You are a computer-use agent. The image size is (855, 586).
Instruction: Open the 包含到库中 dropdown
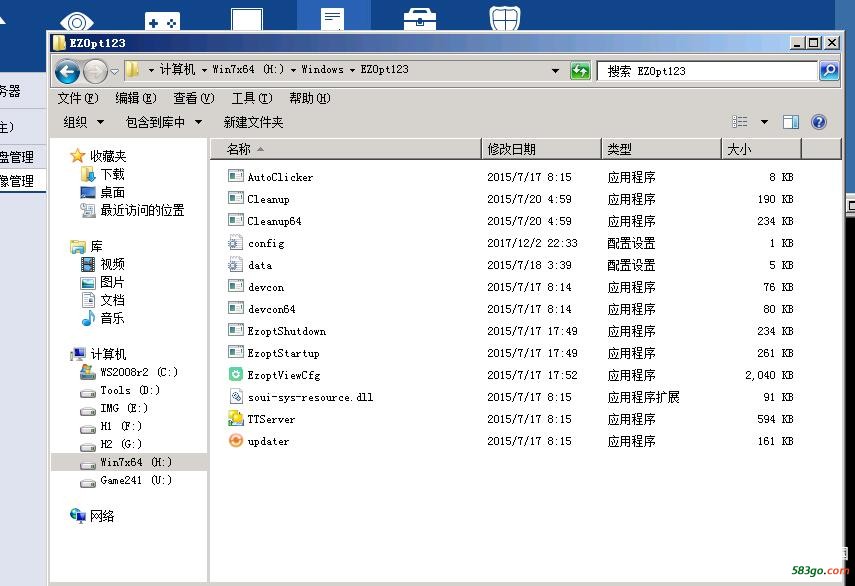pos(164,122)
